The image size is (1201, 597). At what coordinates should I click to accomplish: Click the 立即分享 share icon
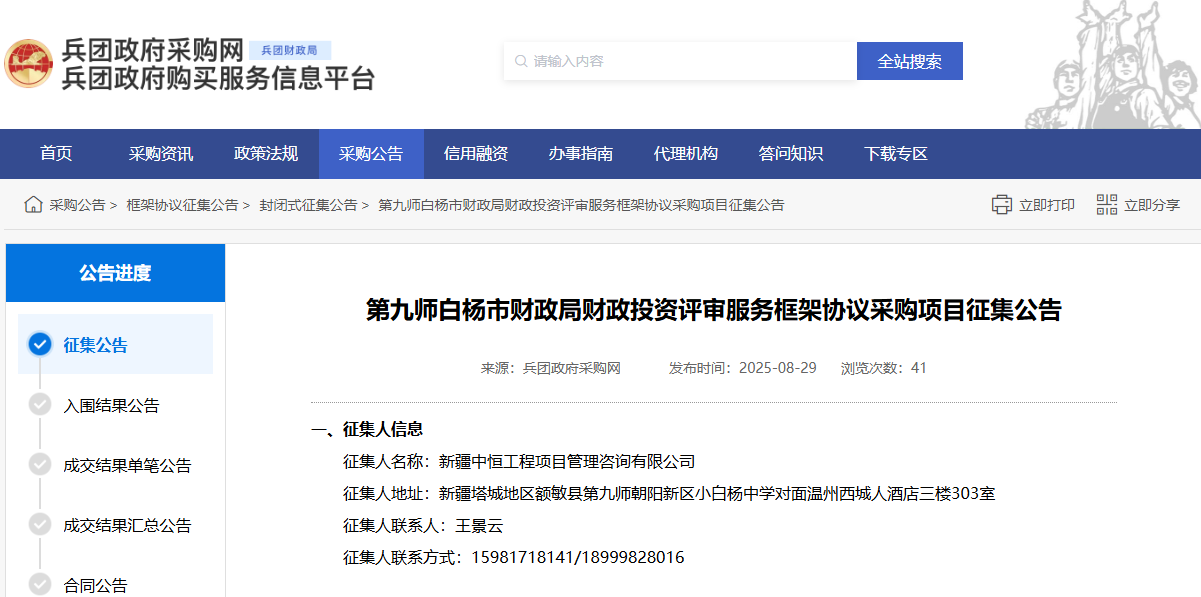point(1106,204)
